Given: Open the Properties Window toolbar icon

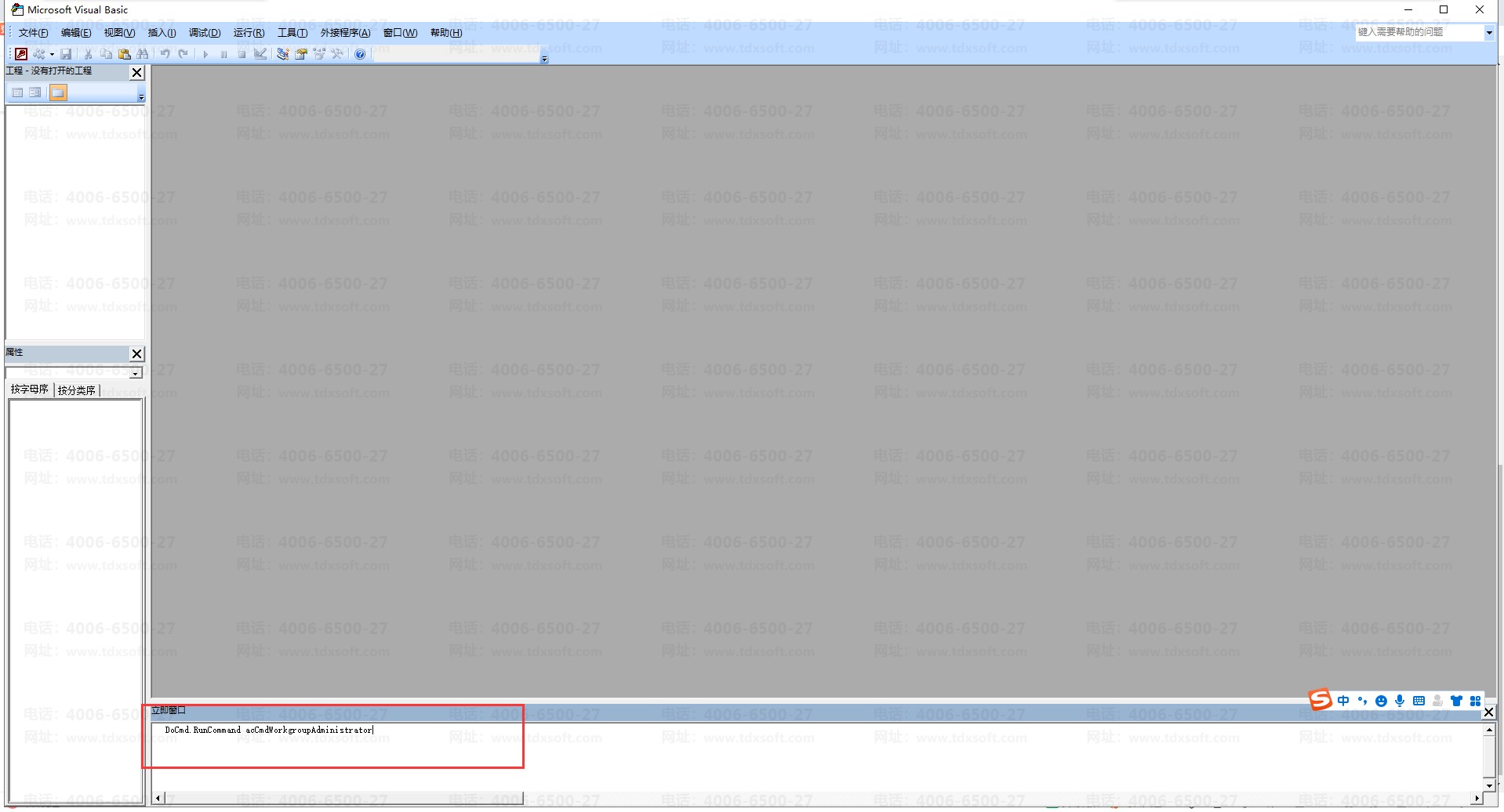Looking at the screenshot, I should click(x=301, y=54).
